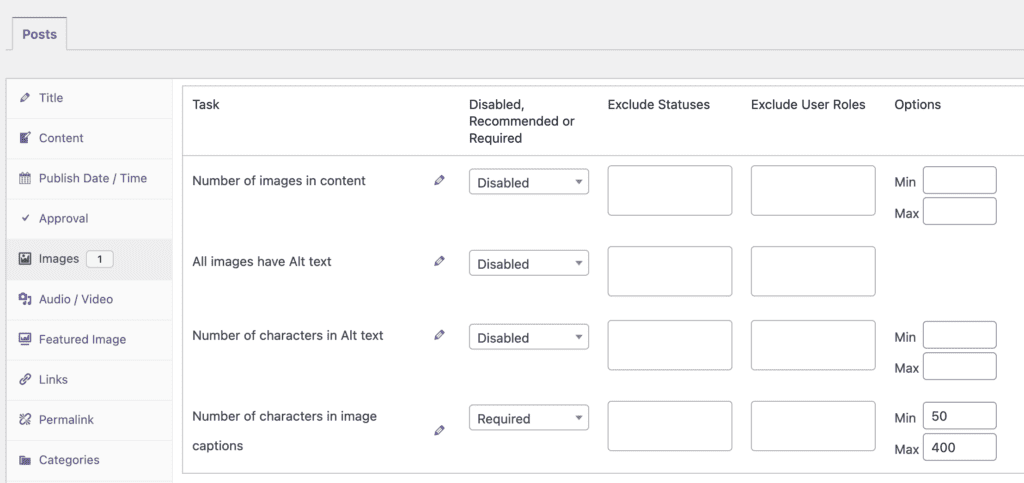The width and height of the screenshot is (1024, 483).
Task: Select the Title sidebar tab
Action: (x=51, y=98)
